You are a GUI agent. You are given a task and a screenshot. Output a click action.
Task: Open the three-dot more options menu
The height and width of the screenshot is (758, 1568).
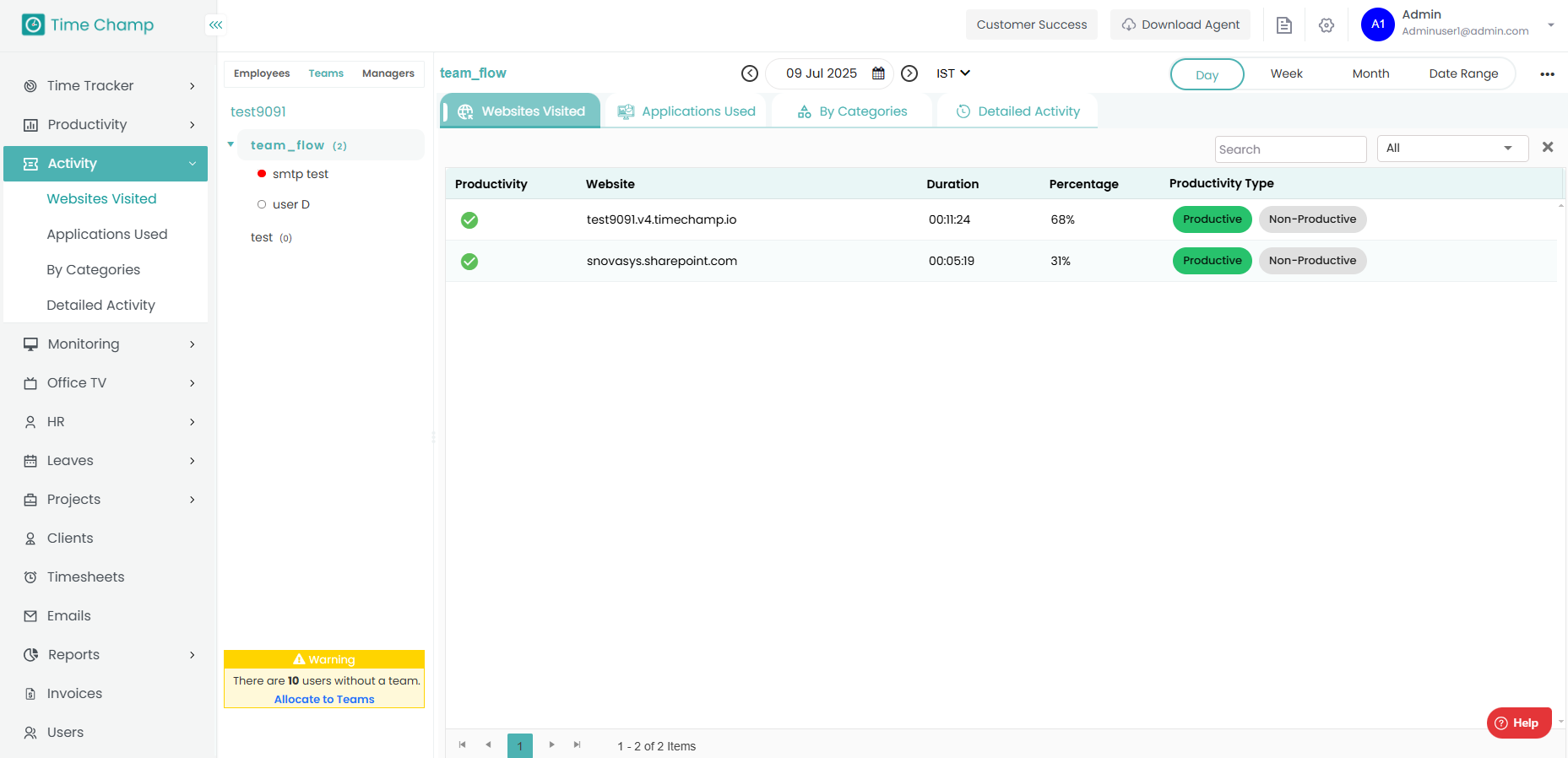click(1547, 74)
